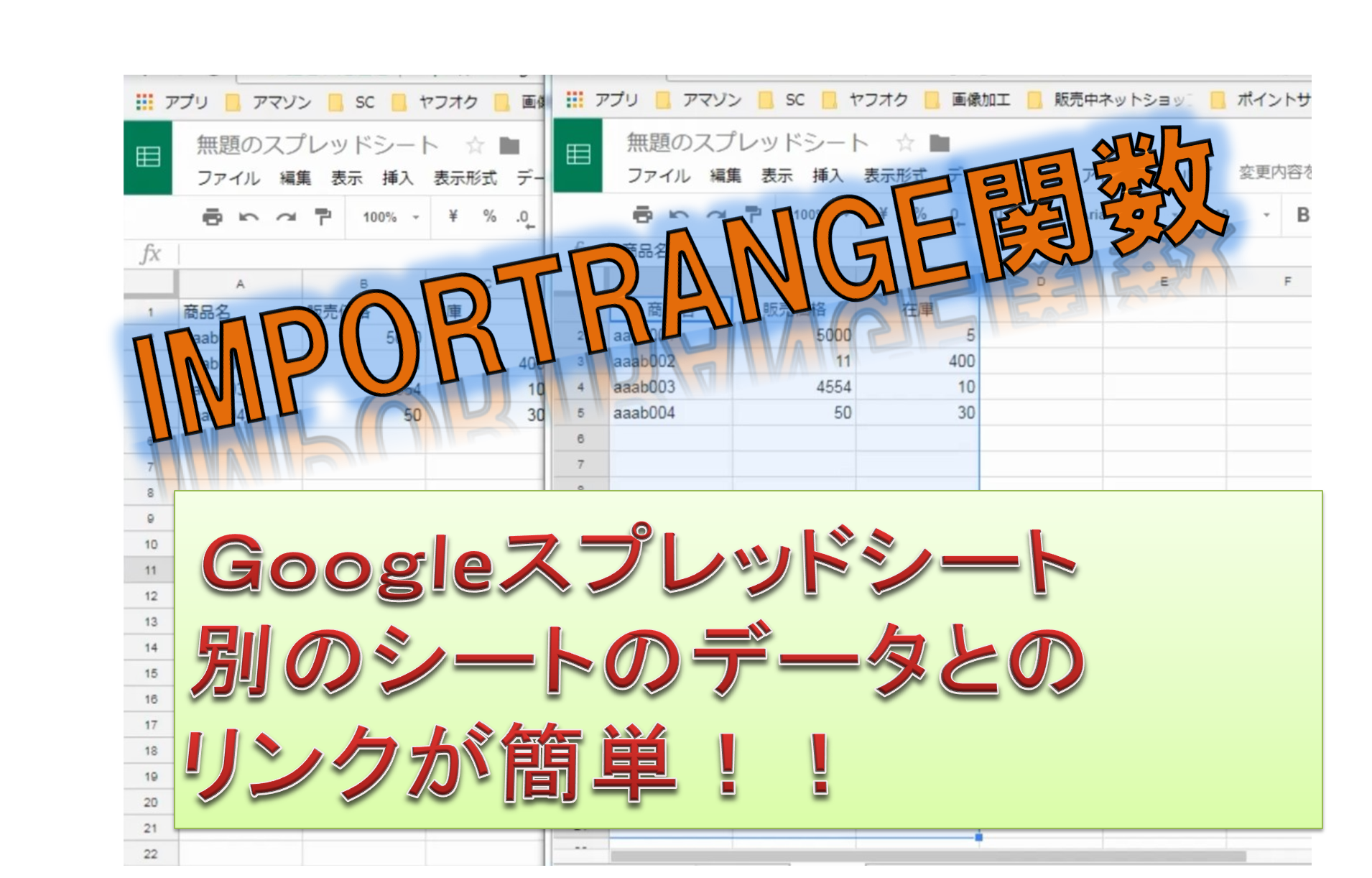Select cell aaab003 in right window

(x=670, y=387)
